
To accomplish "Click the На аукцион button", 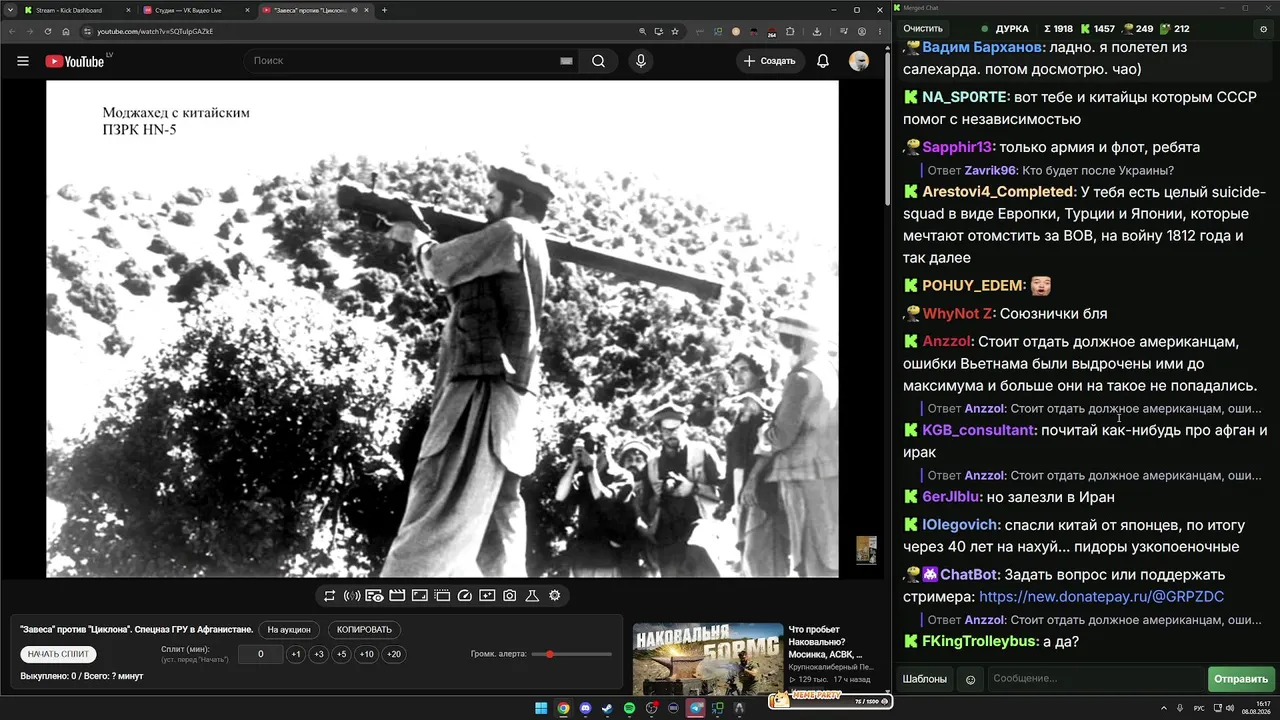I will (x=289, y=630).
